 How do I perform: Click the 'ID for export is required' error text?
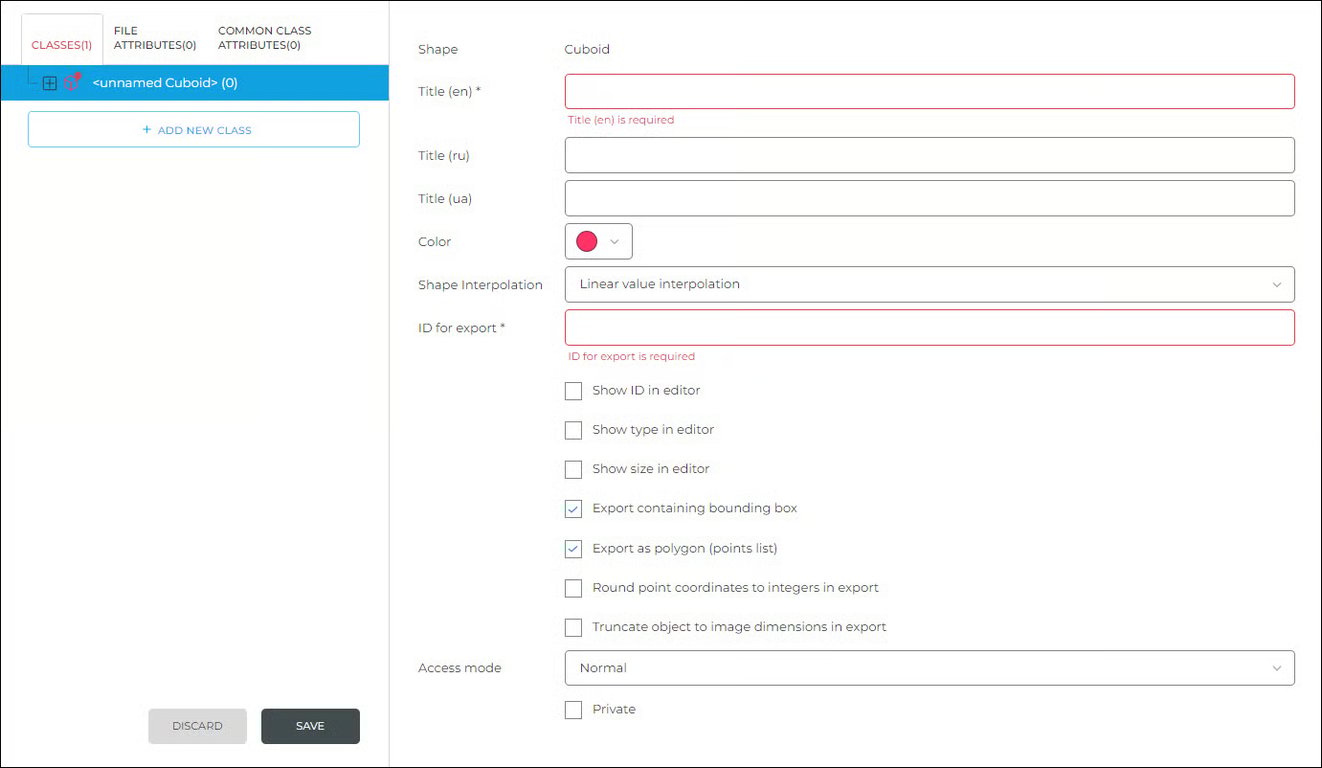[631, 356]
